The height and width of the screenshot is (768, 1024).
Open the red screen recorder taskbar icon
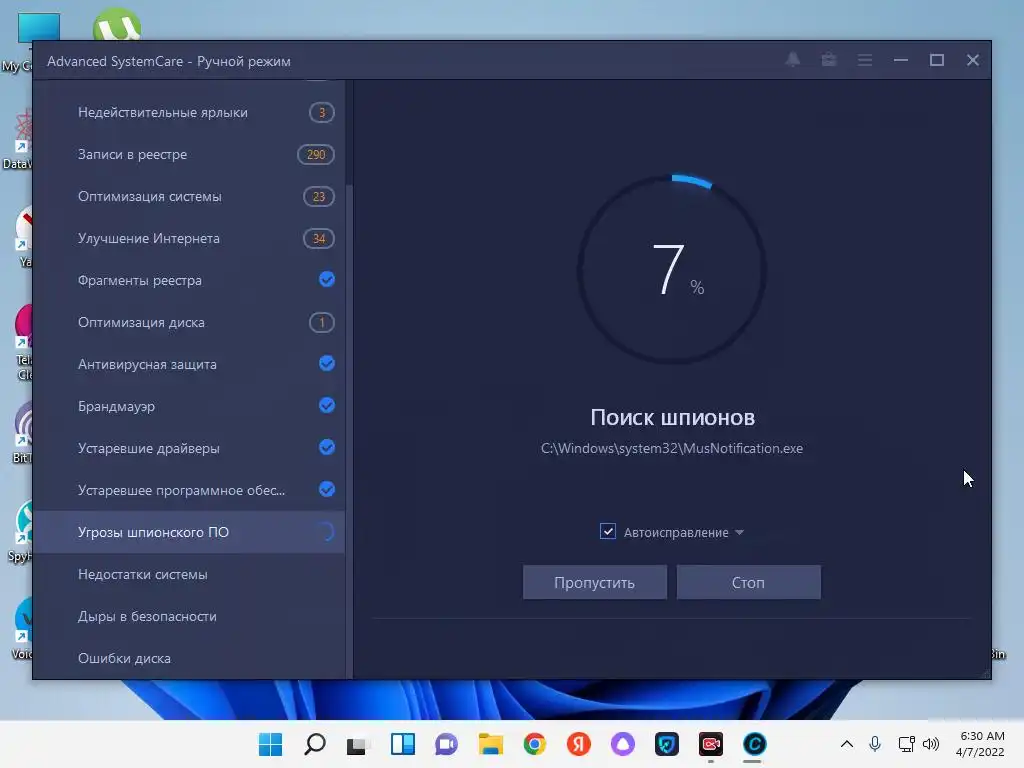[711, 744]
